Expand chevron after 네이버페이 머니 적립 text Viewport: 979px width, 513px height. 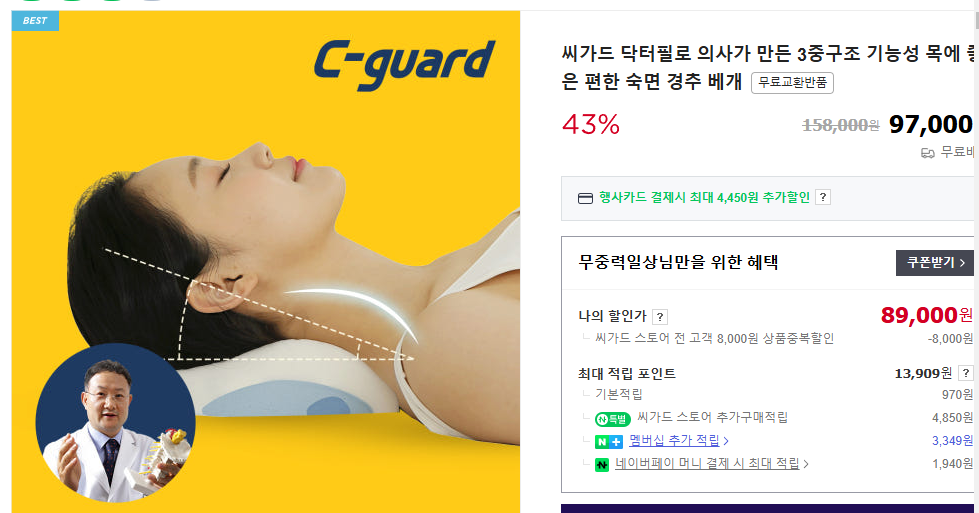pos(806,464)
